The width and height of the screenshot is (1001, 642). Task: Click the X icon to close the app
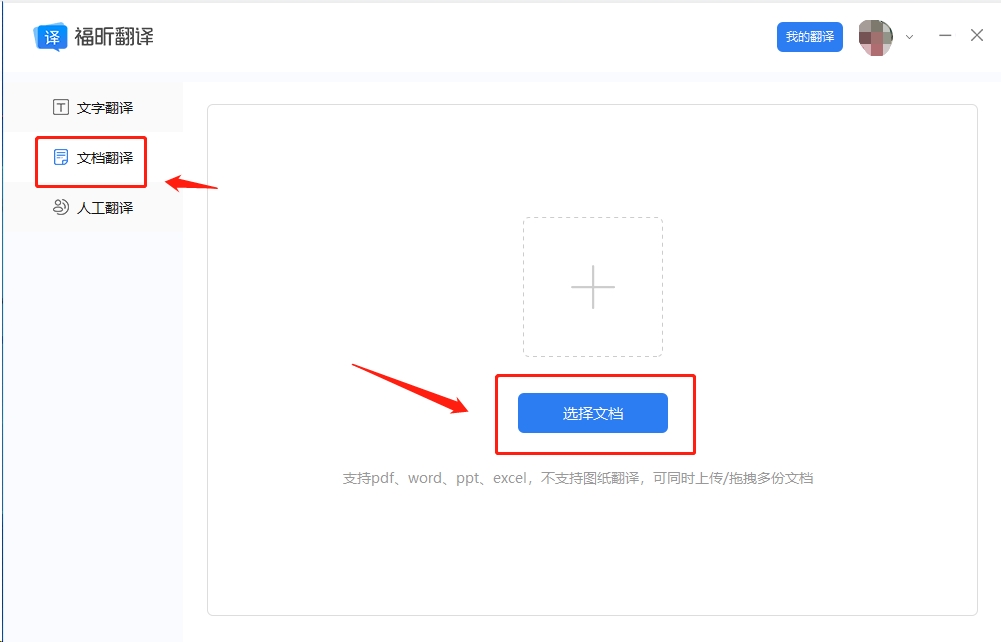[977, 35]
